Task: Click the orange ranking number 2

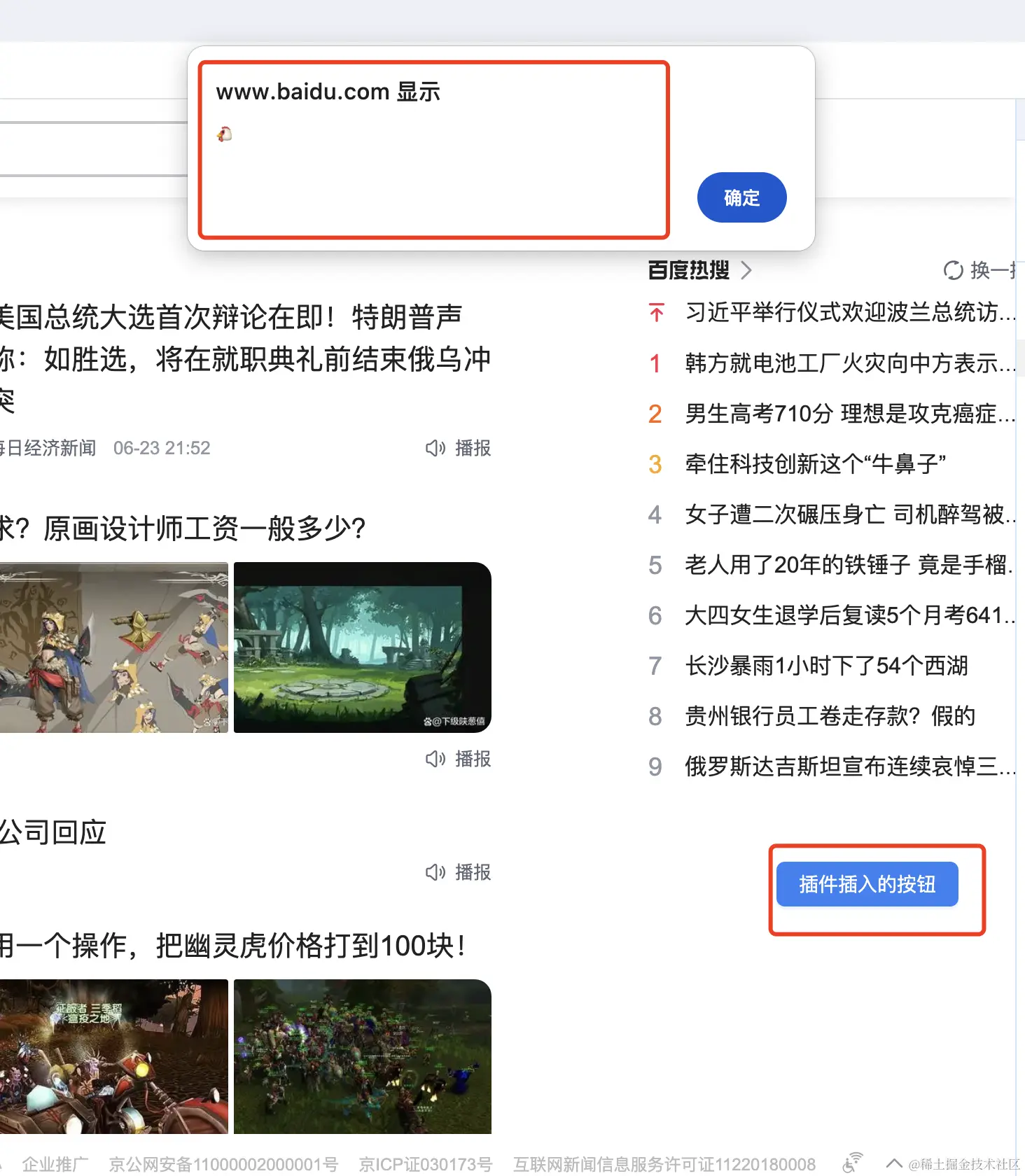Action: [655, 414]
